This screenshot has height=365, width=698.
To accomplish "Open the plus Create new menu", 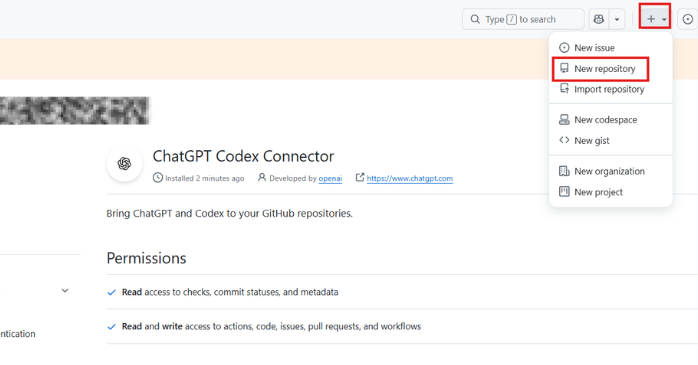I will [x=655, y=19].
